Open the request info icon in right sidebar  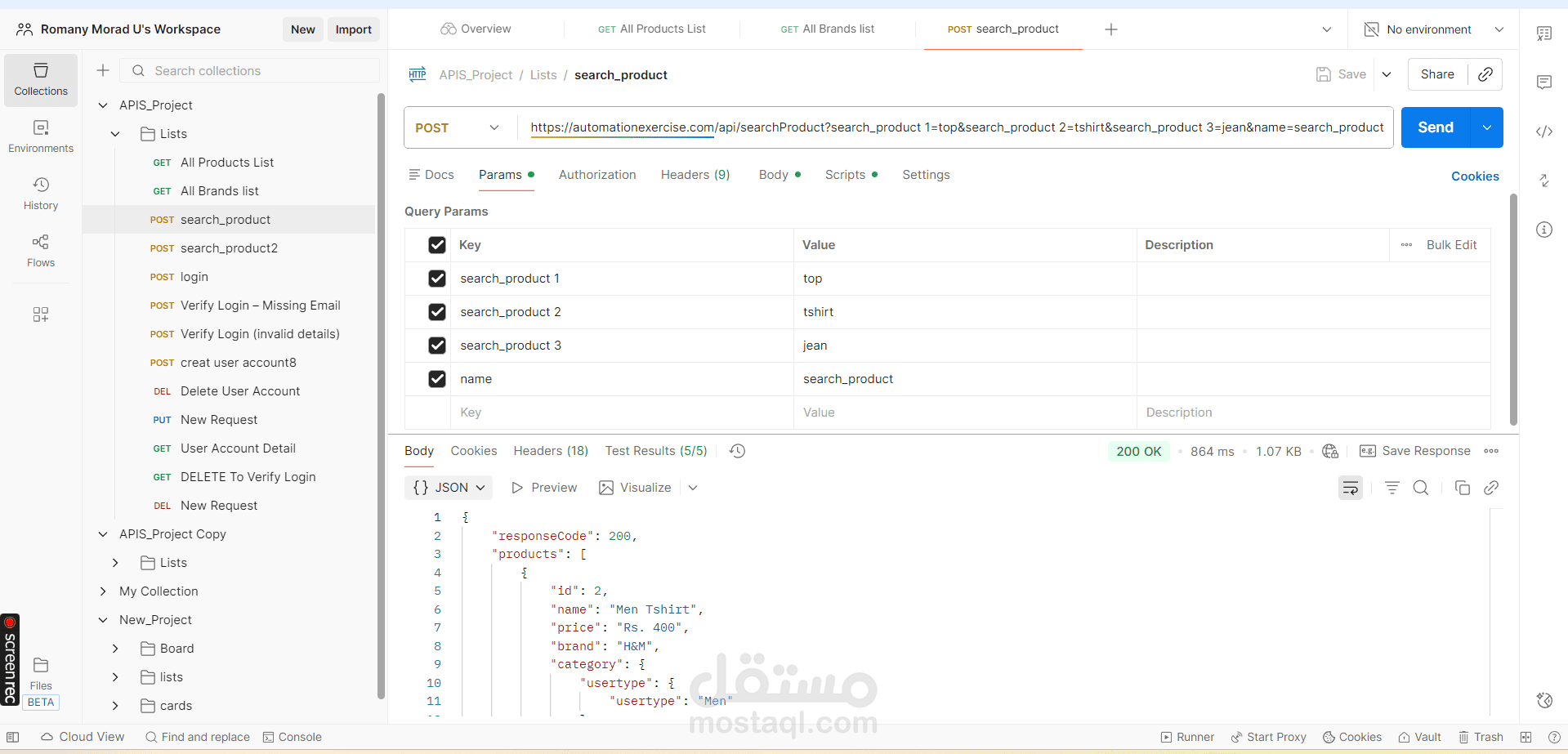click(x=1544, y=230)
